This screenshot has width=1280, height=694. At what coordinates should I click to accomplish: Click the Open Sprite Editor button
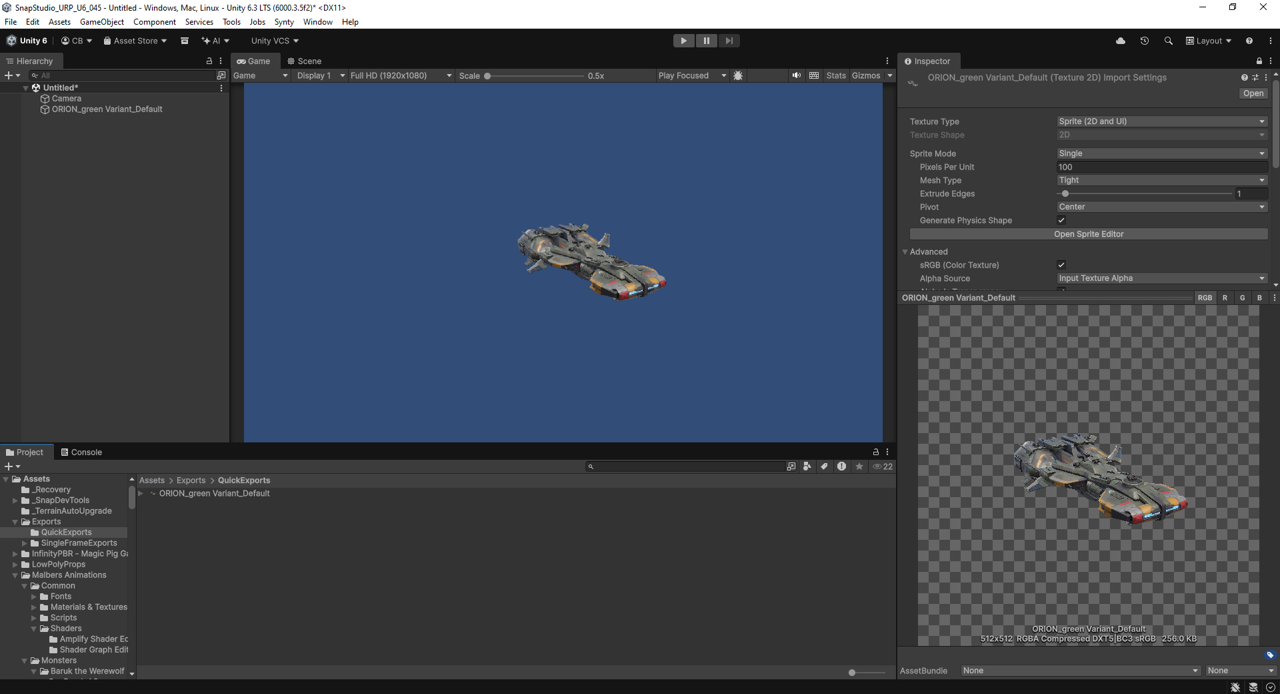pos(1089,234)
